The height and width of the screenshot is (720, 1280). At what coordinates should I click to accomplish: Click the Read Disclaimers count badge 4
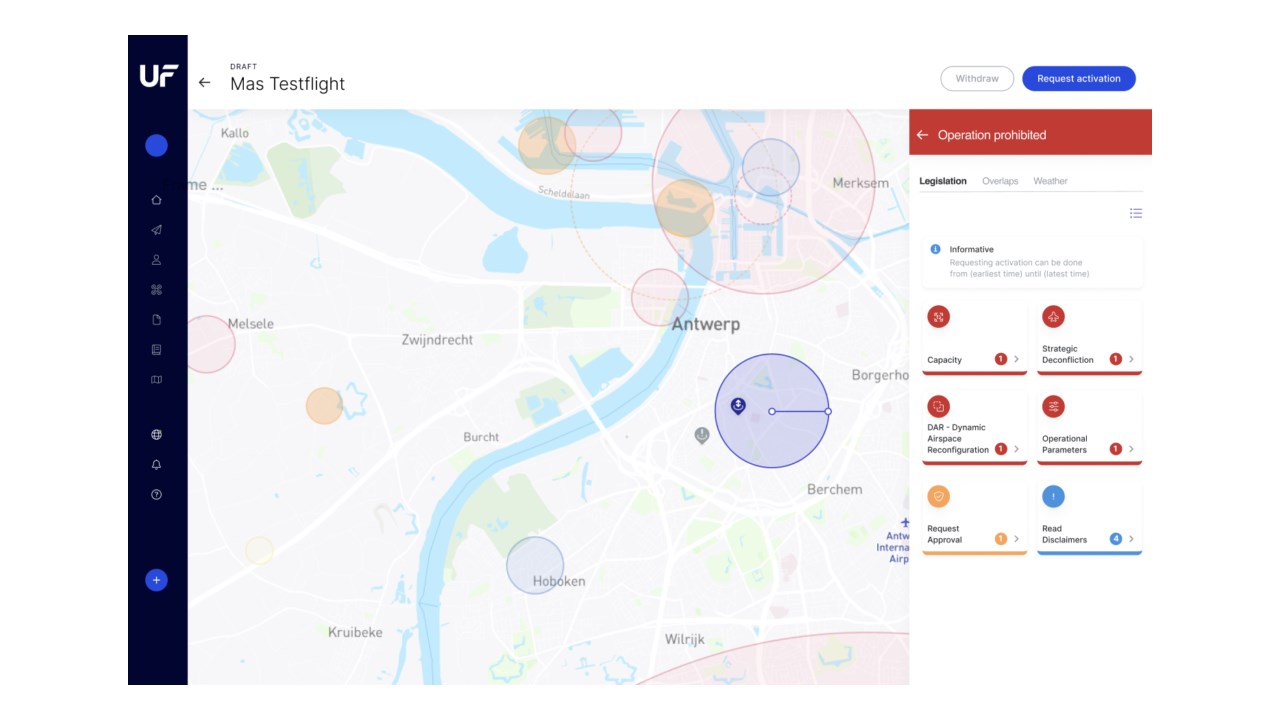[1115, 539]
